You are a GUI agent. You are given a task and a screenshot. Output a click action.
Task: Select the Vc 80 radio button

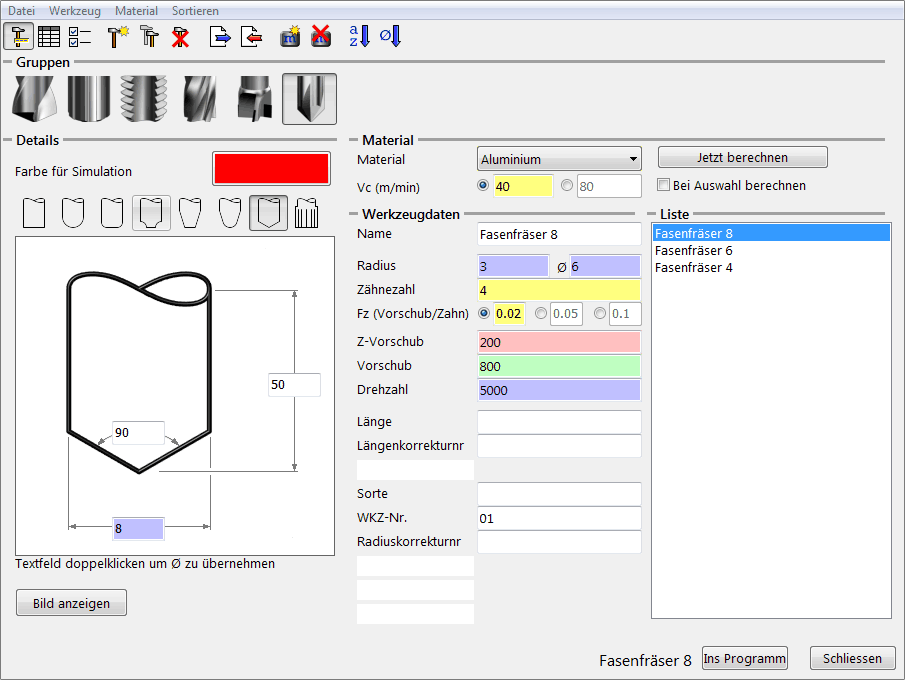[567, 185]
